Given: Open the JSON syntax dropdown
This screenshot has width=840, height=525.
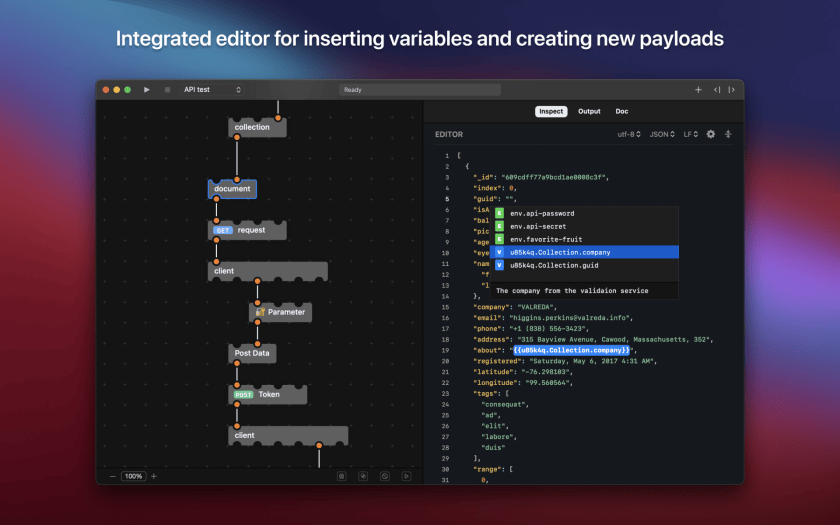Looking at the screenshot, I should click(662, 134).
